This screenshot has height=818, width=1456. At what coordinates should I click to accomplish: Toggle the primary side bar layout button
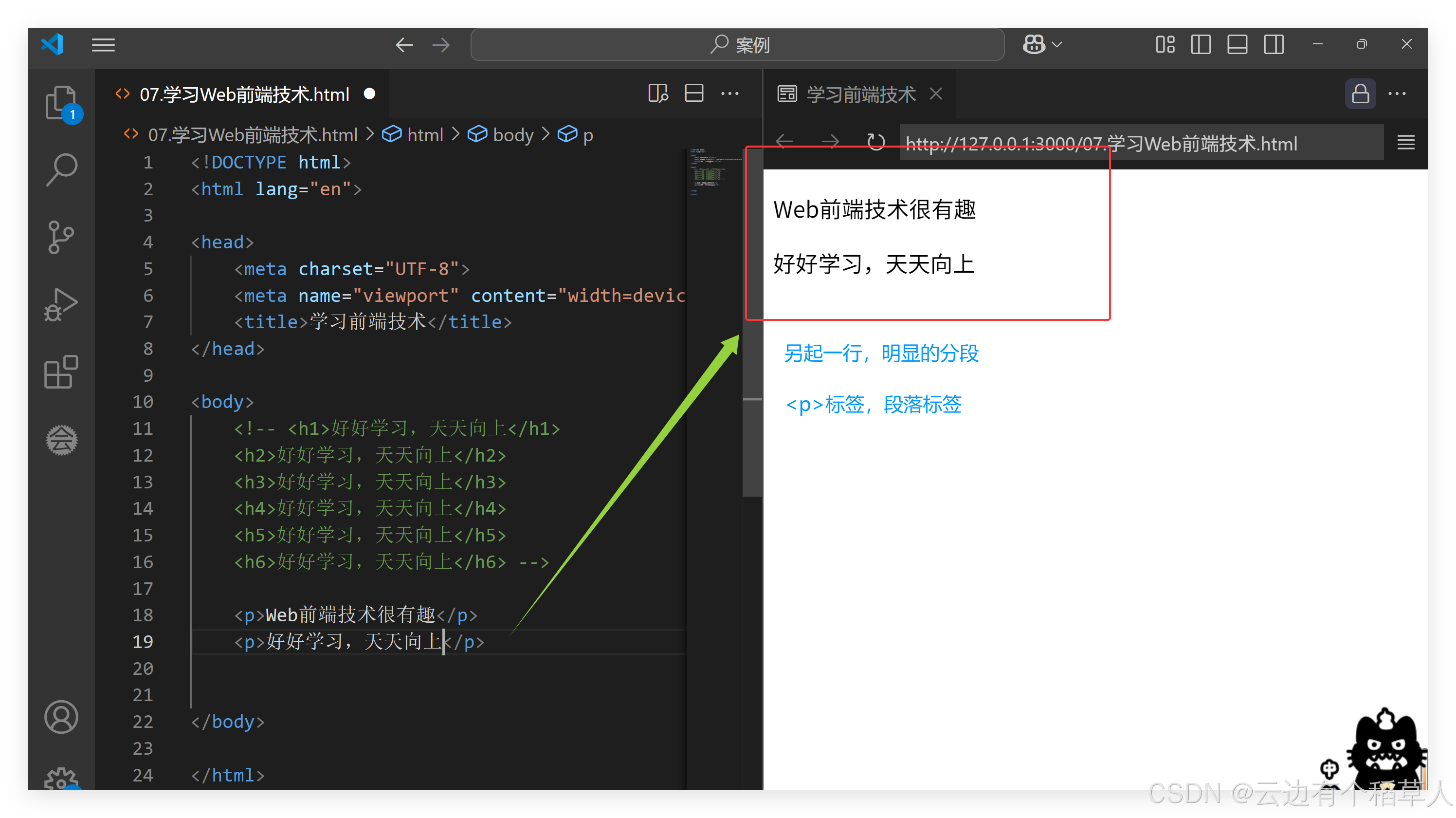point(1200,45)
